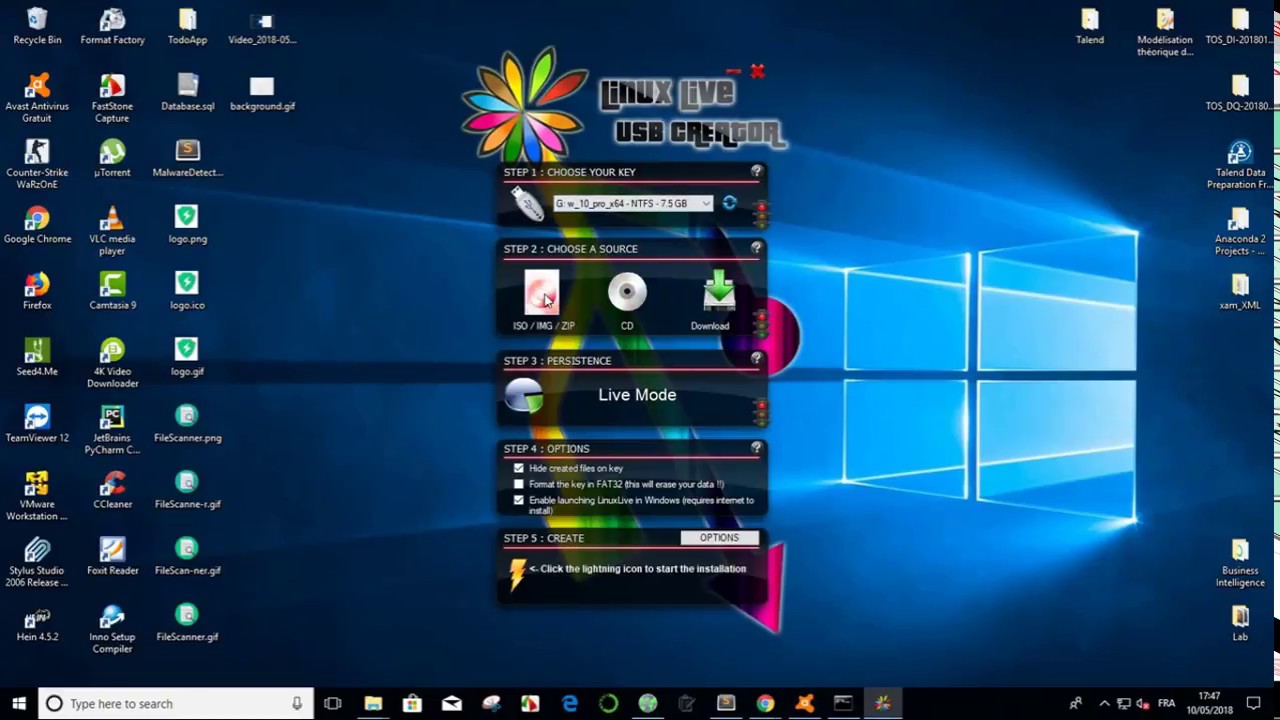Screen dimensions: 1280x720
Task: Click the Type here to search box
Action: [x=176, y=703]
